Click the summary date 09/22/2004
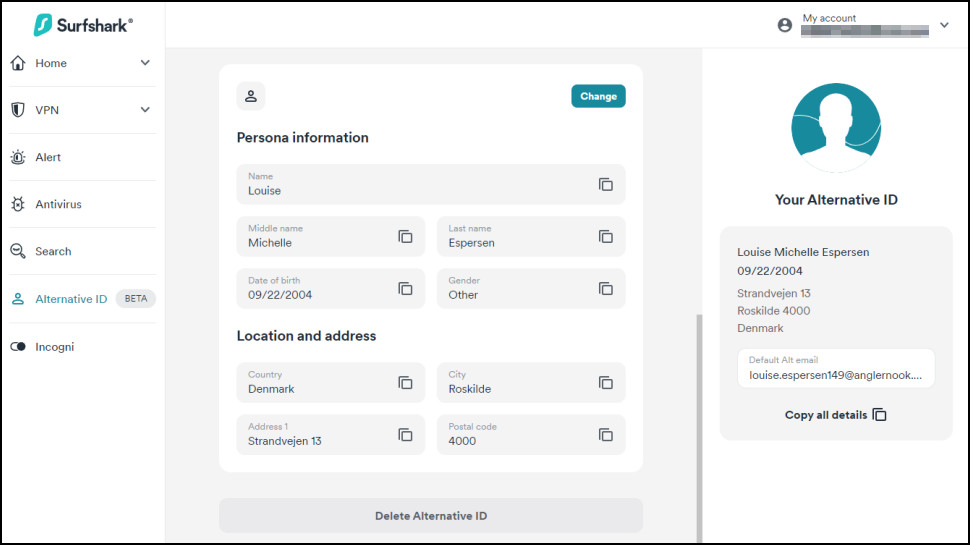 pyautogui.click(x=770, y=271)
